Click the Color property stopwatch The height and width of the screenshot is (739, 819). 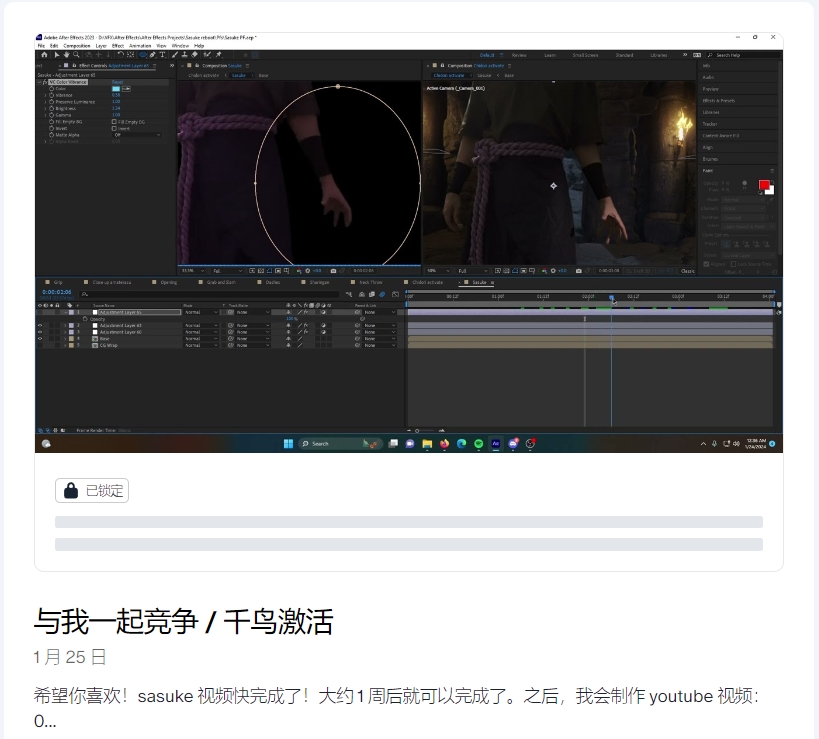(52, 89)
